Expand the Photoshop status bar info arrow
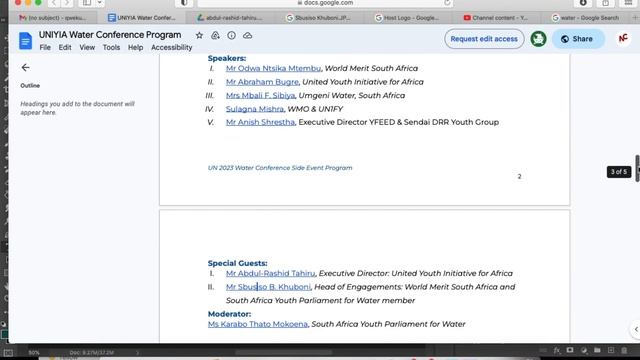 coord(138,352)
